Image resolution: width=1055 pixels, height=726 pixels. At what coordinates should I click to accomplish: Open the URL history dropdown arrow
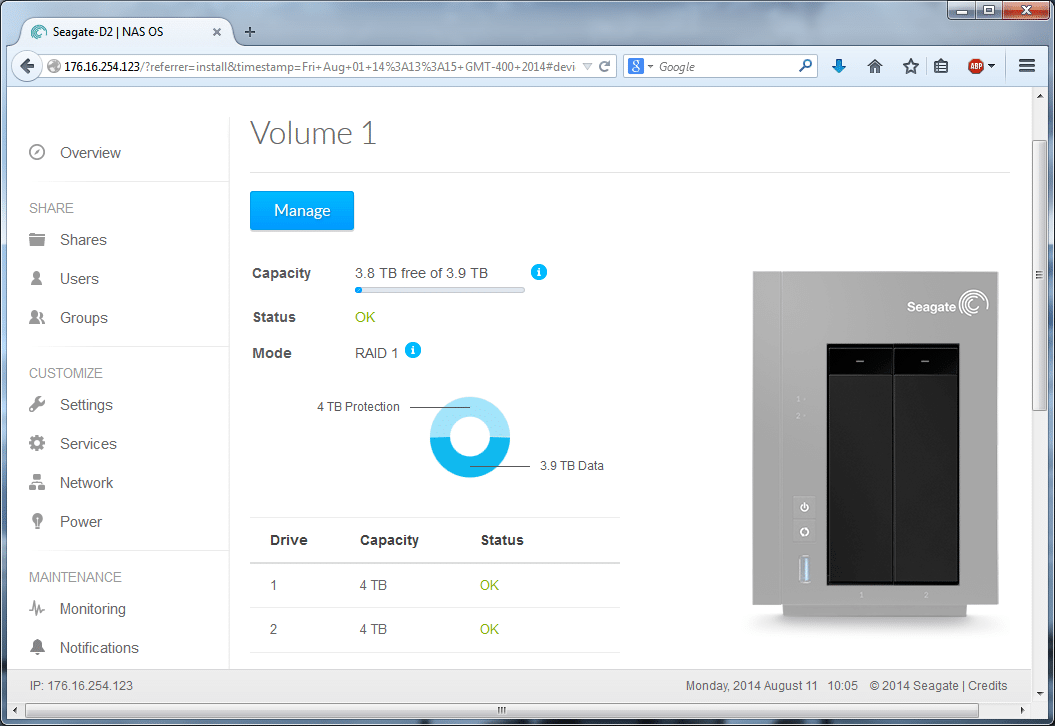point(587,67)
